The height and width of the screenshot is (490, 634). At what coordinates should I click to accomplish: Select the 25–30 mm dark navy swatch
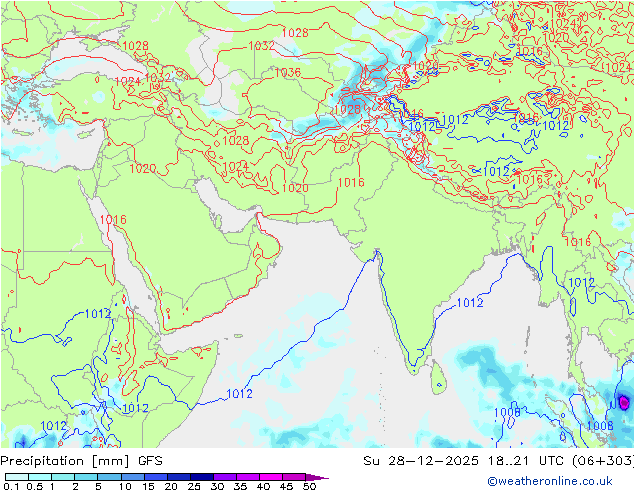point(201,477)
